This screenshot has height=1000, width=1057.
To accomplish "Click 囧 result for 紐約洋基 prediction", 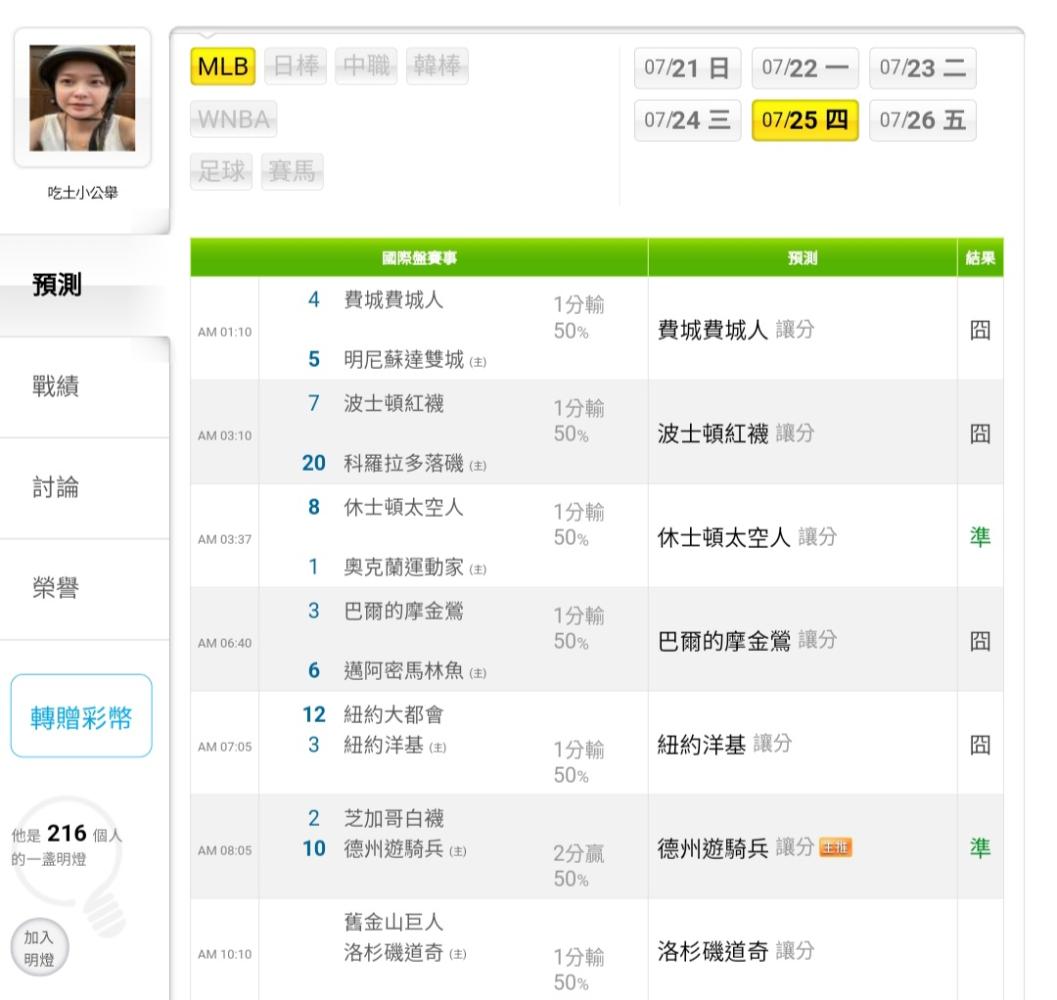I will tap(980, 744).
